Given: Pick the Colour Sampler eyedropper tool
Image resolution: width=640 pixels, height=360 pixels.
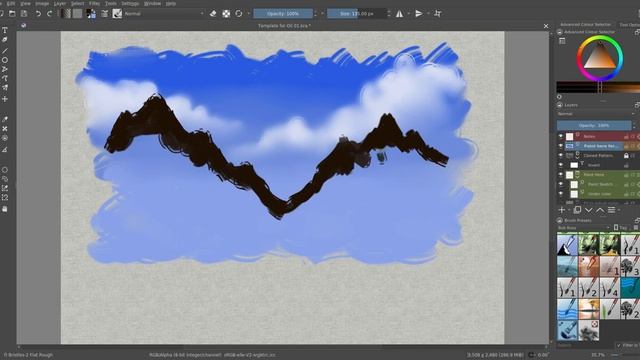Looking at the screenshot, I should click(5, 119).
